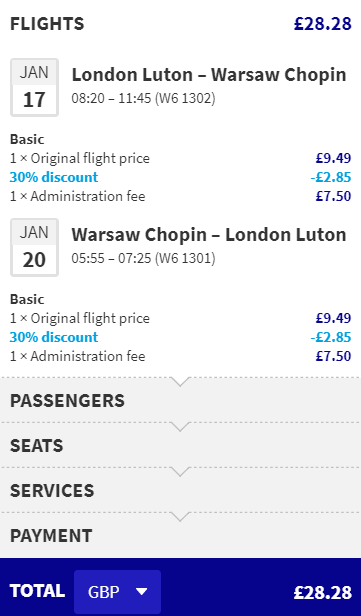The height and width of the screenshot is (616, 361).
Task: Click Warsaw Chopin – London Luton flight title
Action: pyautogui.click(x=209, y=235)
